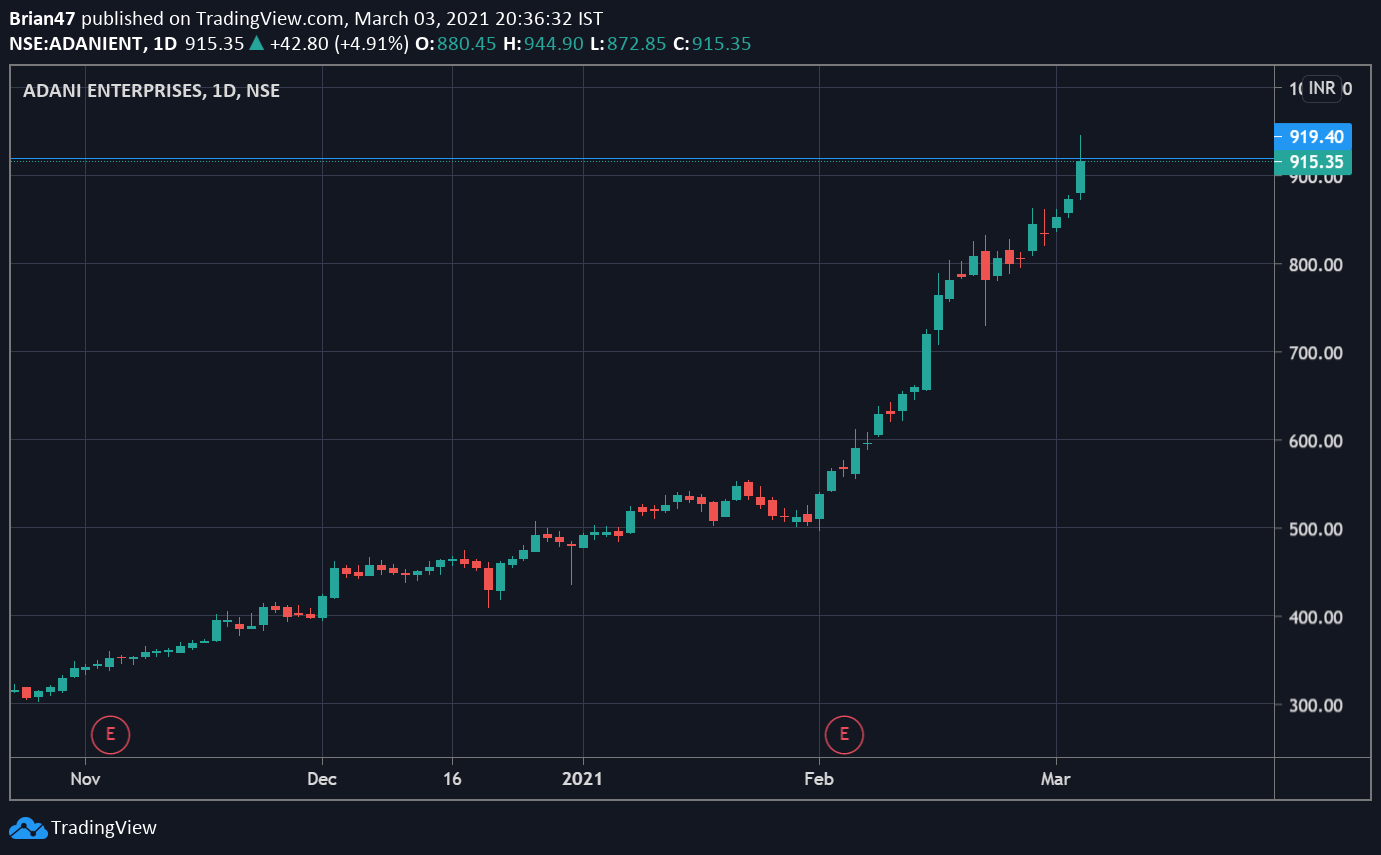Click the 500.00 price axis label
The image size is (1381, 855).
1315,529
